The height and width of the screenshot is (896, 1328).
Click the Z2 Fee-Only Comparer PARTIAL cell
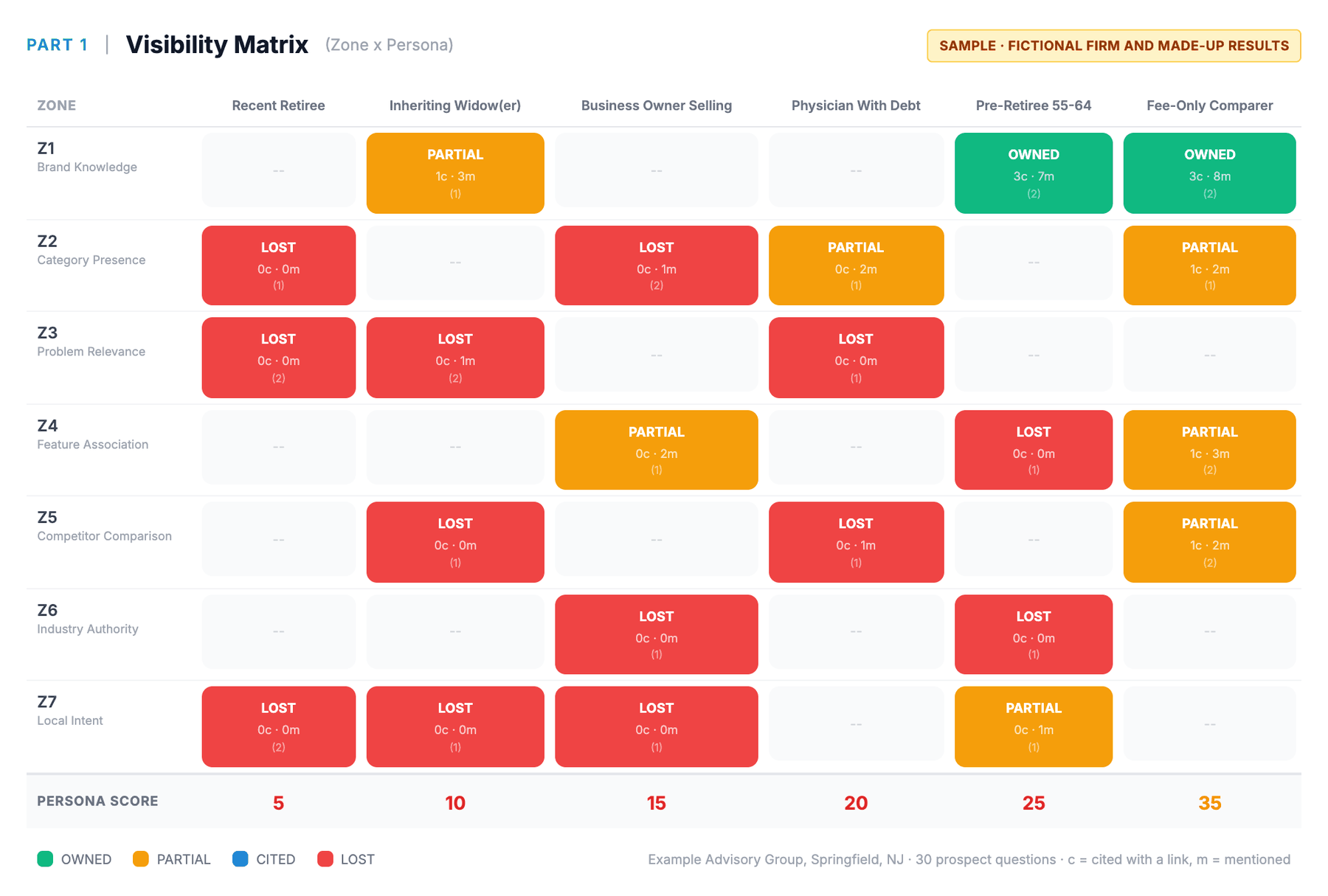(x=1210, y=265)
